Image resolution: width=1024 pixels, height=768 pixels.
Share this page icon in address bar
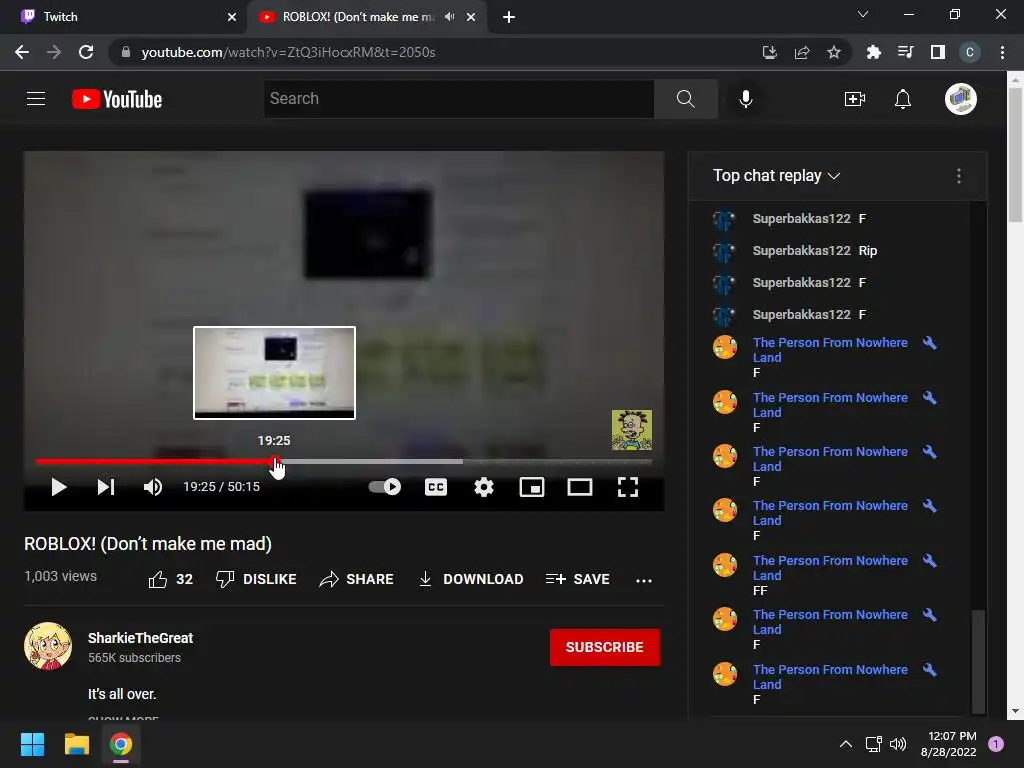[x=802, y=52]
